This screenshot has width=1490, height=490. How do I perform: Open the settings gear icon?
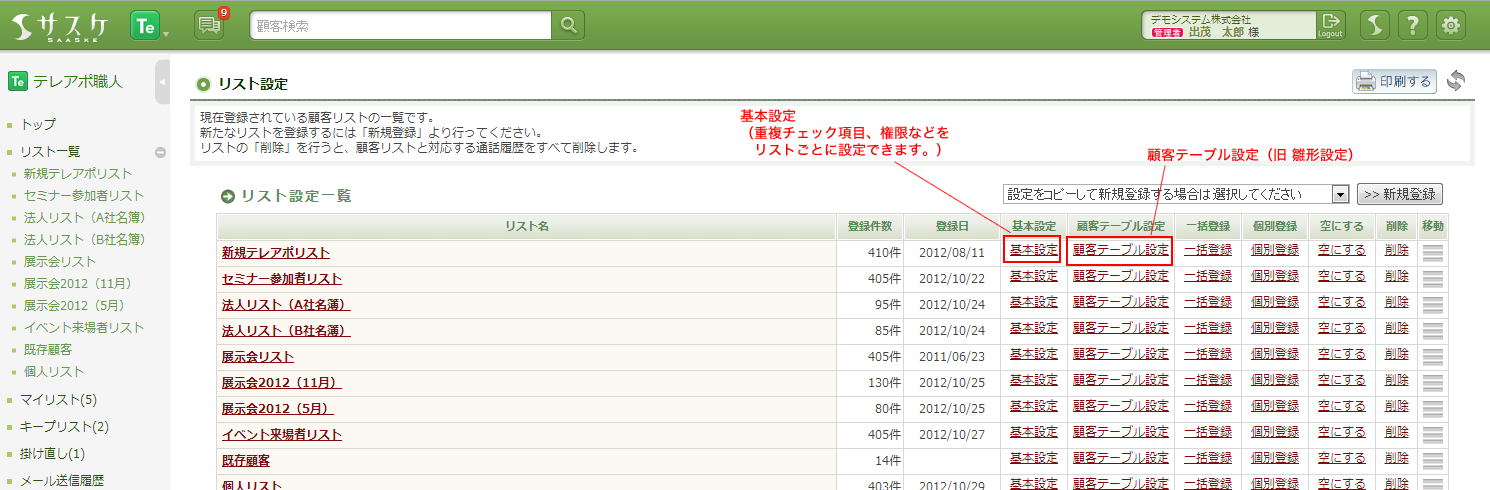(x=1450, y=26)
